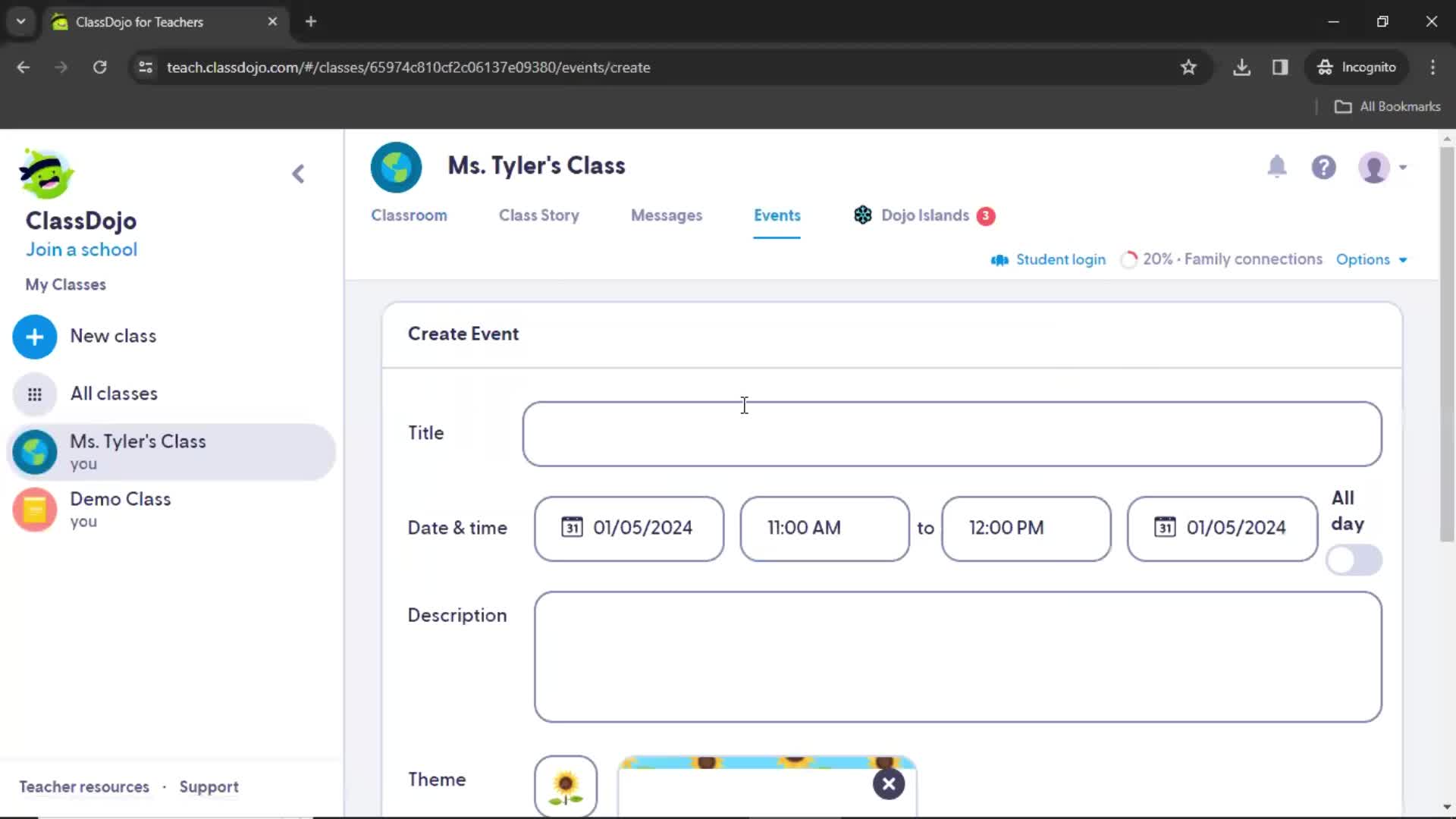Click the end date calendar icon
The height and width of the screenshot is (819, 1456).
point(1165,528)
